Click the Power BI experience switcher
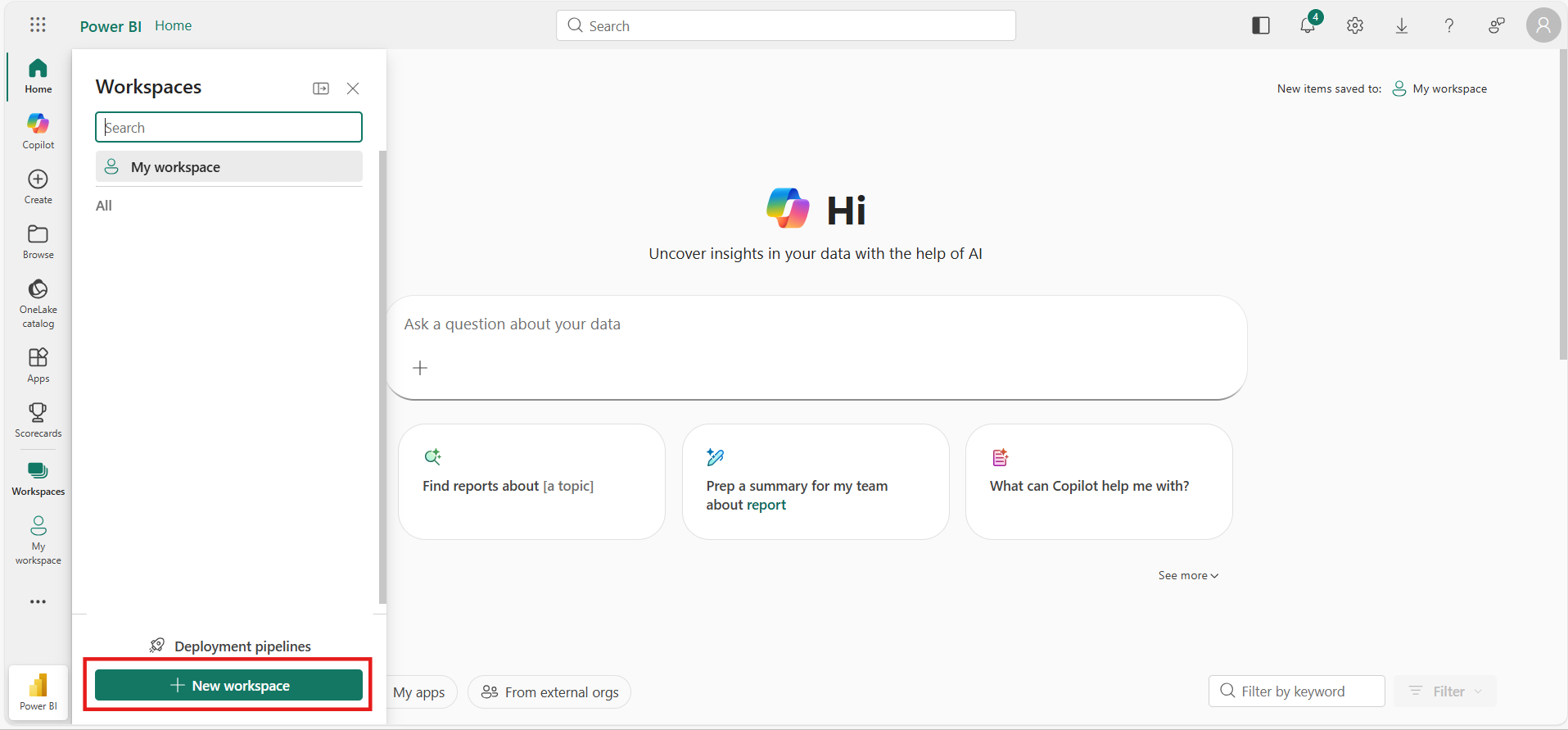This screenshot has height=730, width=1568. click(x=38, y=691)
